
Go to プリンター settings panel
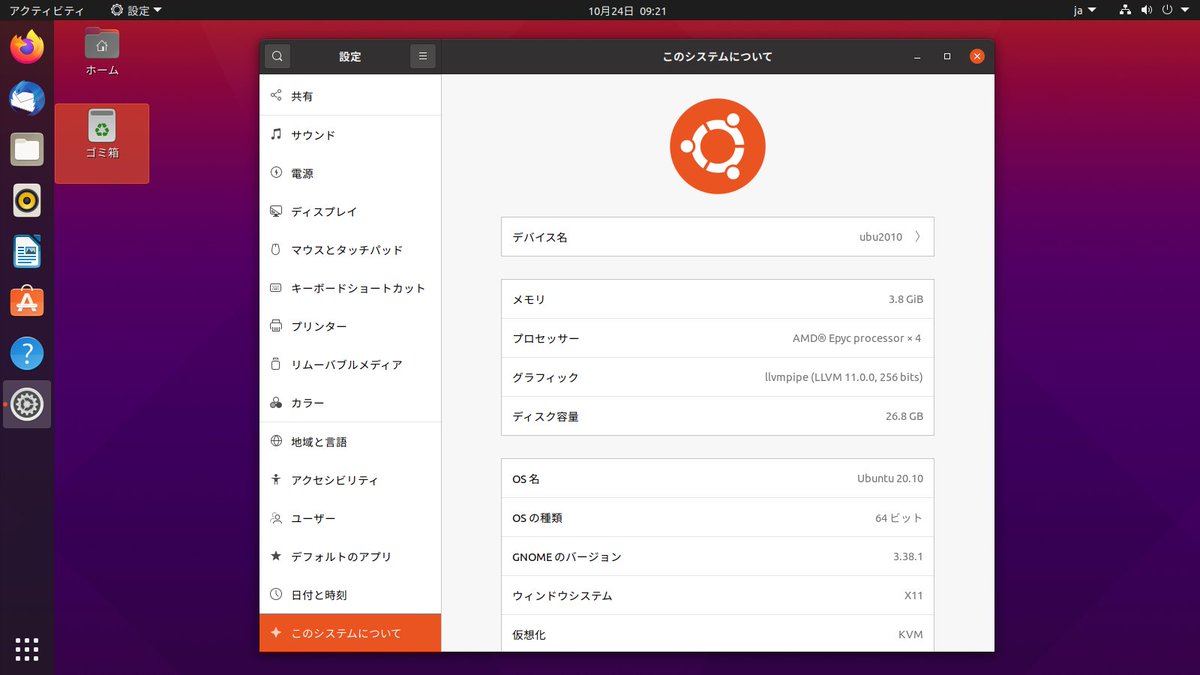point(350,326)
